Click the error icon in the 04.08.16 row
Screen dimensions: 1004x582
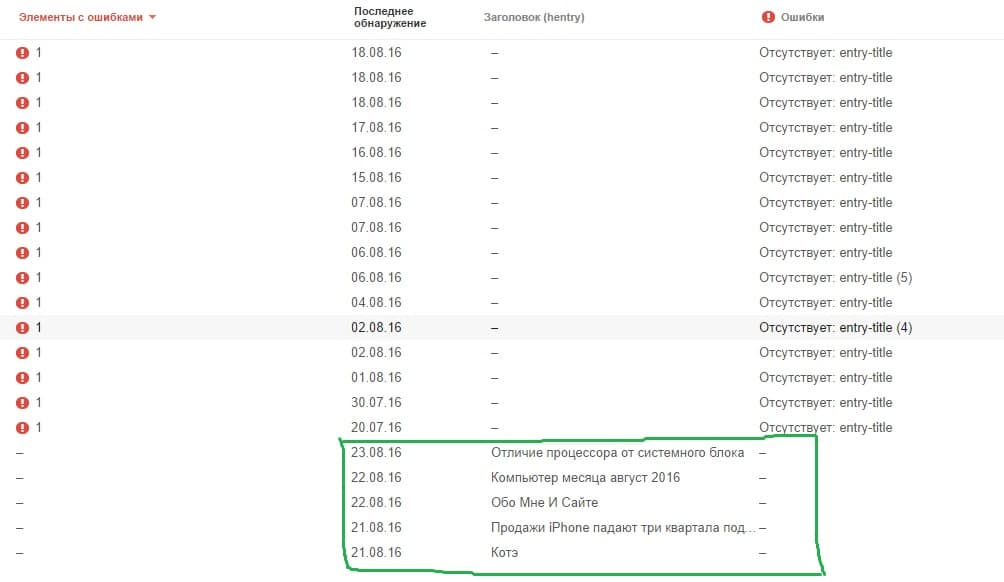[23, 302]
